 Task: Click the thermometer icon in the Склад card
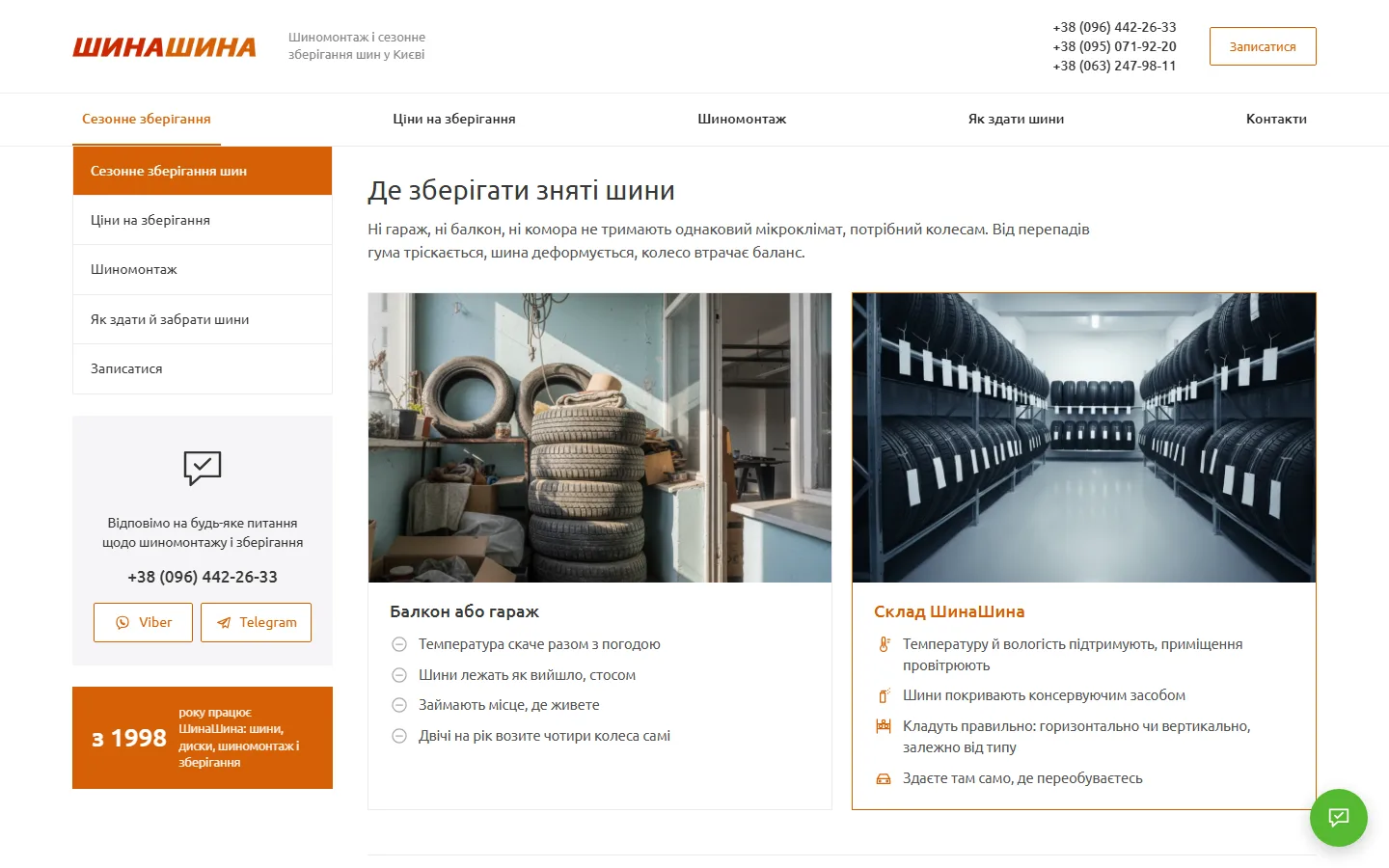(884, 644)
